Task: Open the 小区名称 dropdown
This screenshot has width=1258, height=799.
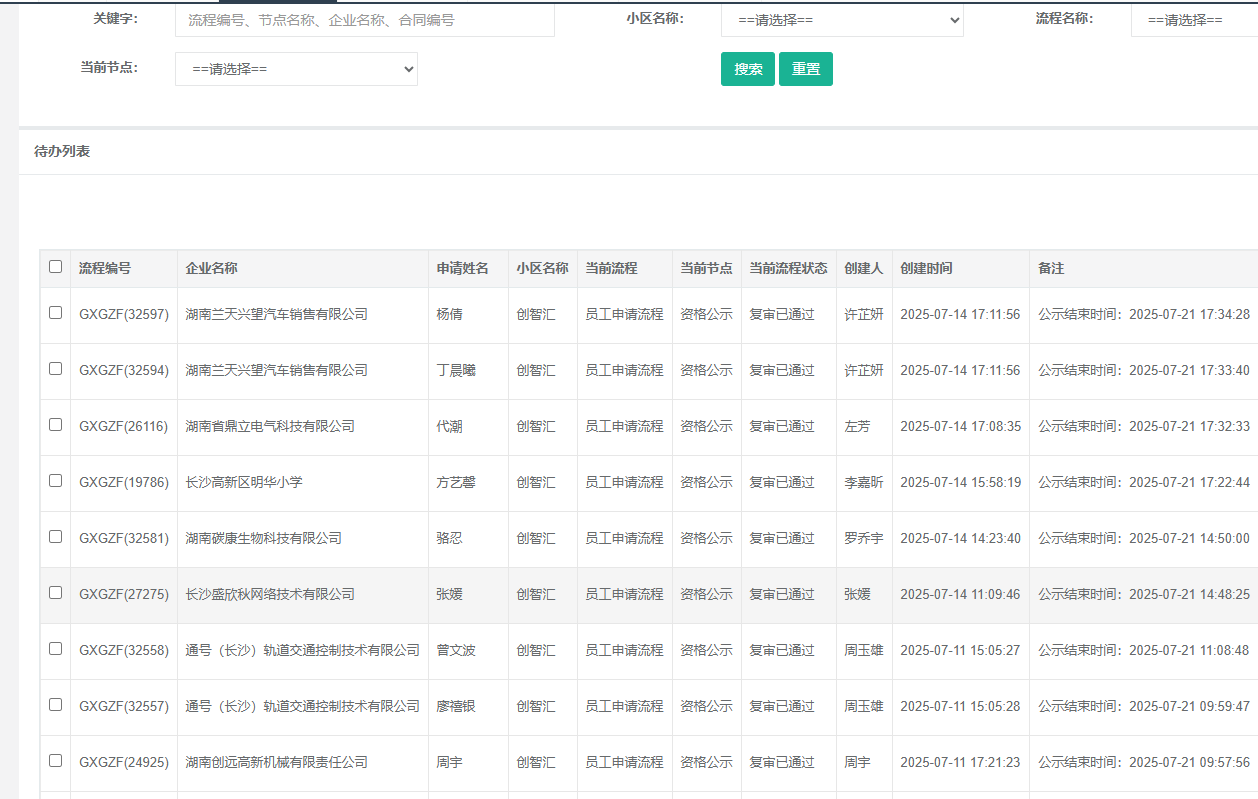Action: coord(841,20)
